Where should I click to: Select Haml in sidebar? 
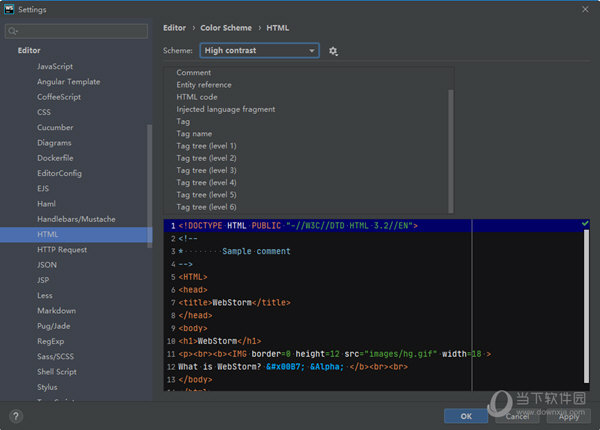pyautogui.click(x=46, y=204)
